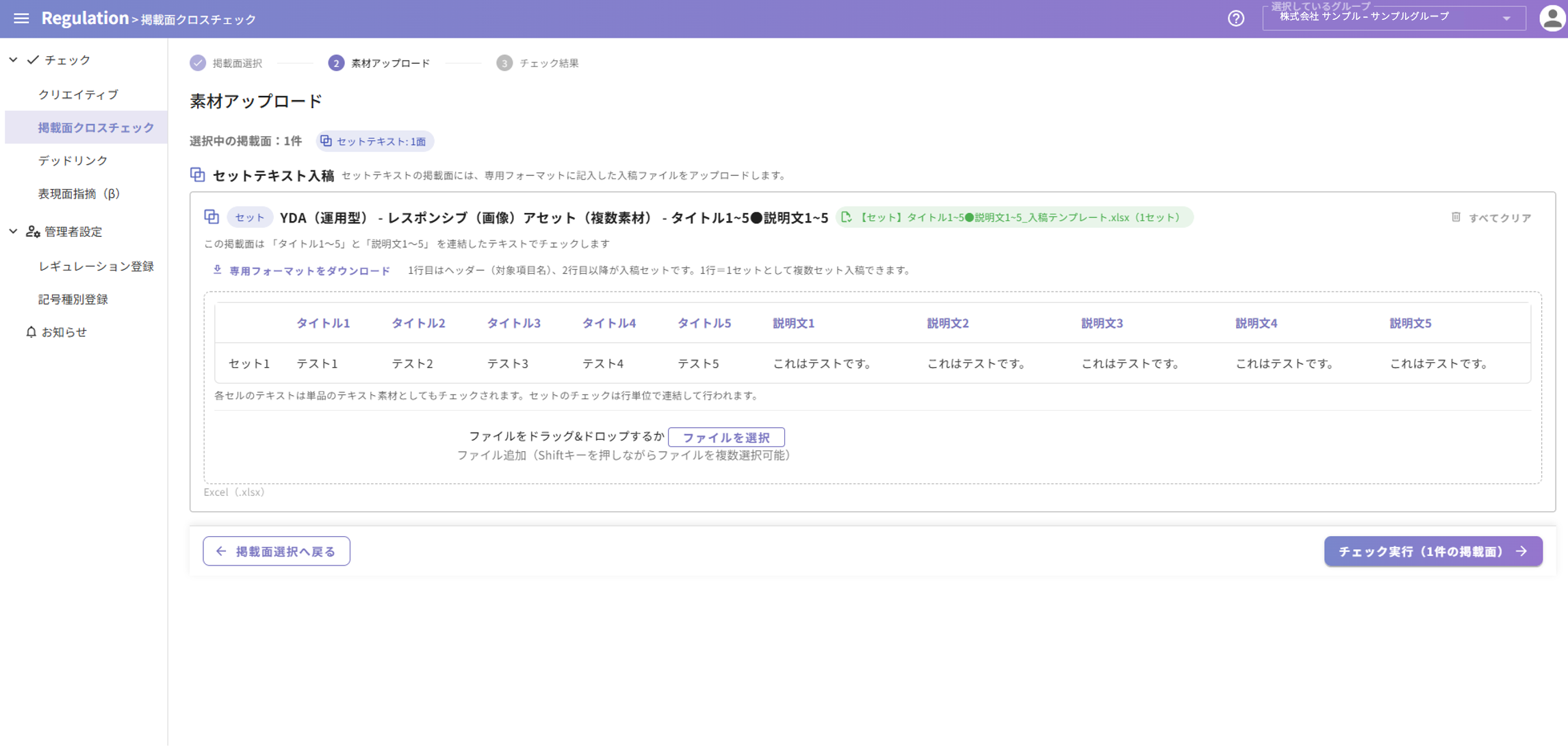Open 記号種別登録 in the sidebar
The width and height of the screenshot is (1568, 747).
73,299
